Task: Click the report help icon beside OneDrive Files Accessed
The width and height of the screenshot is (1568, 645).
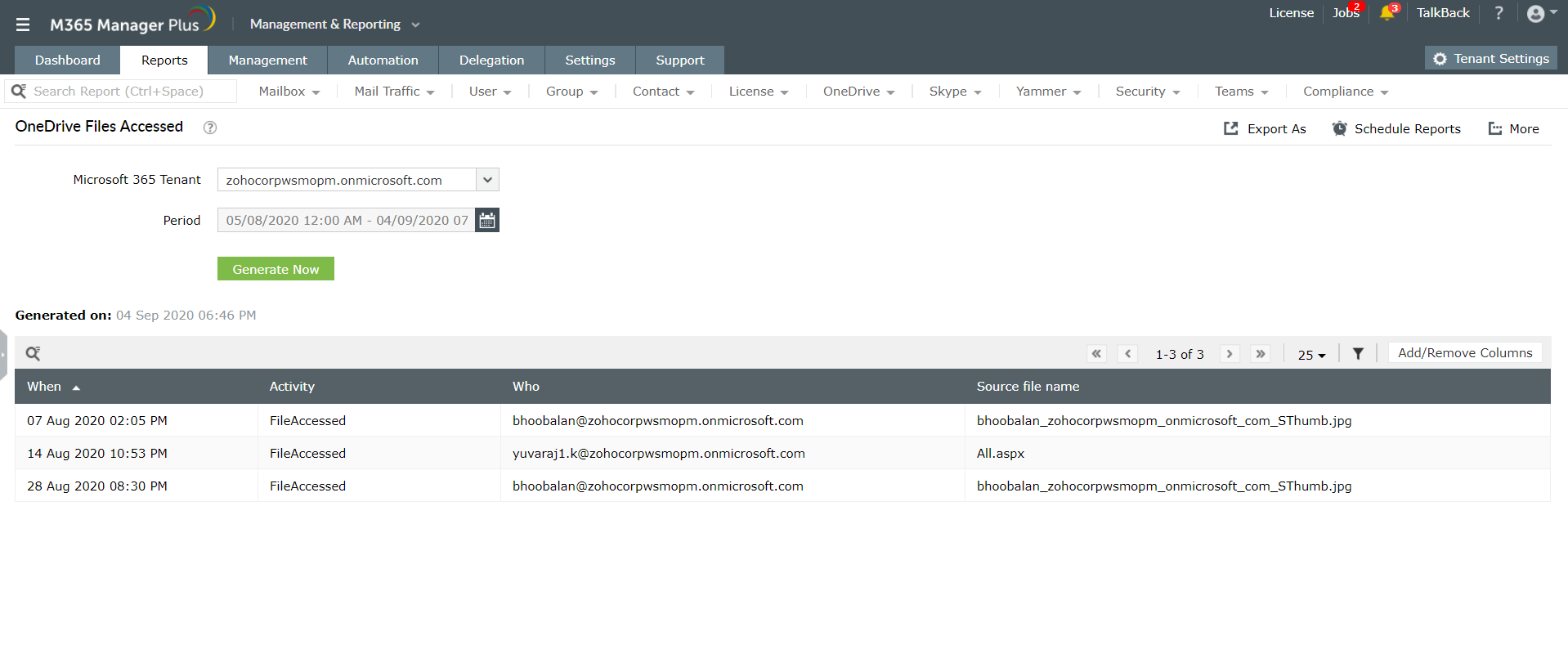Action: [x=210, y=128]
